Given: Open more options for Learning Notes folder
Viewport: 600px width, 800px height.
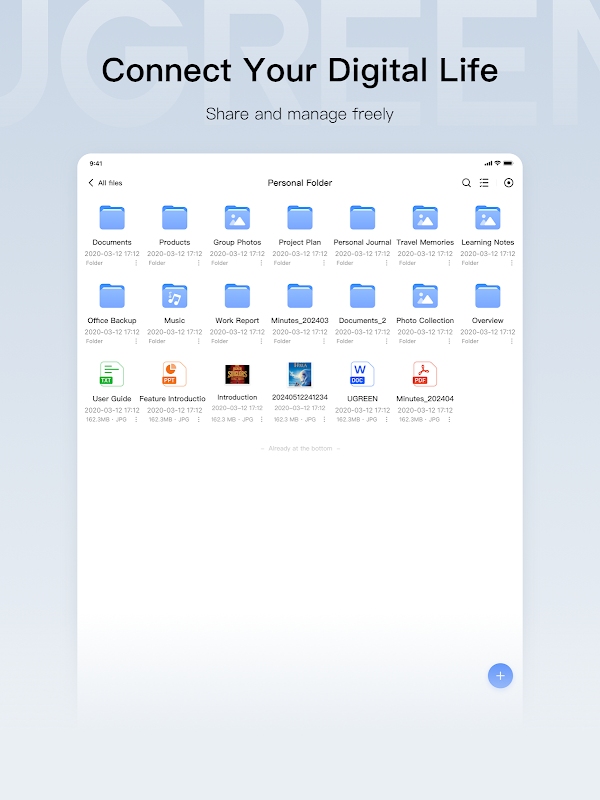Looking at the screenshot, I should [x=512, y=263].
